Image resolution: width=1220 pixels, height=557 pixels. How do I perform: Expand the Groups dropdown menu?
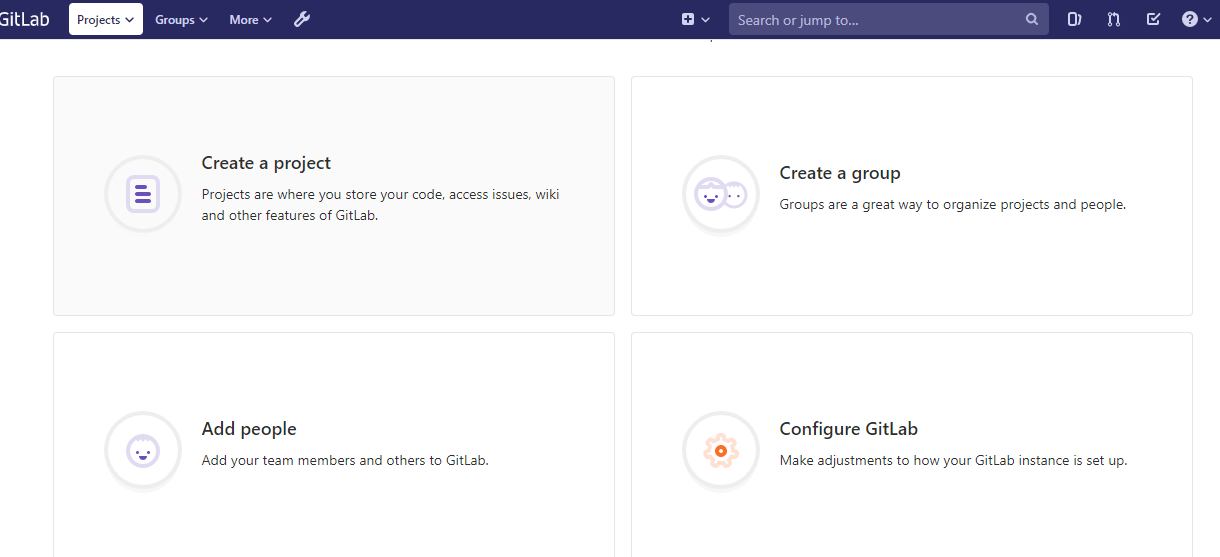[x=181, y=19]
